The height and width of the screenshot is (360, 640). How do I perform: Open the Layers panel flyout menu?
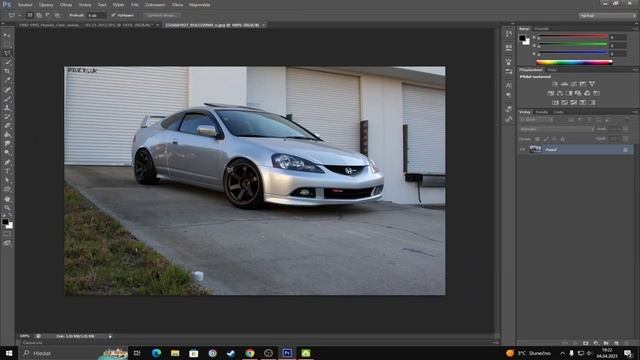[635, 112]
